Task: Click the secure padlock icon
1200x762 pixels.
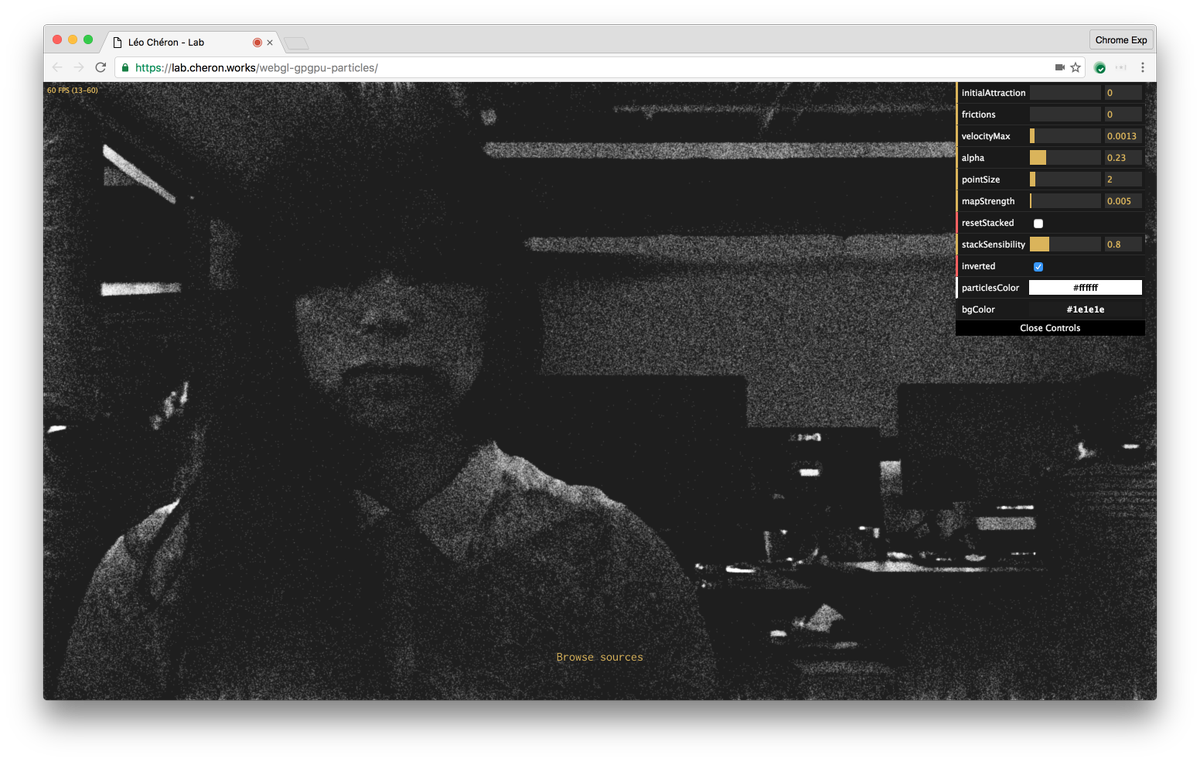Action: 125,68
